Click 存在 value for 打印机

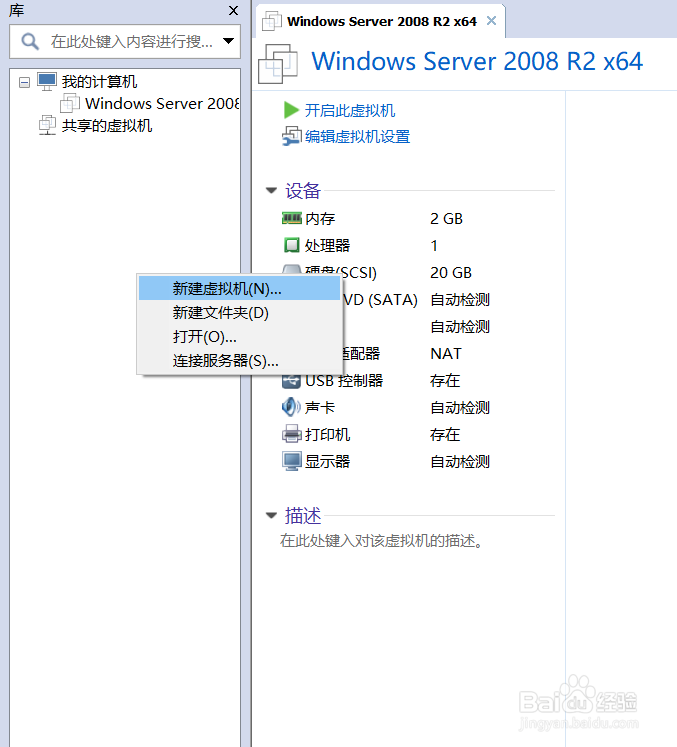445,434
